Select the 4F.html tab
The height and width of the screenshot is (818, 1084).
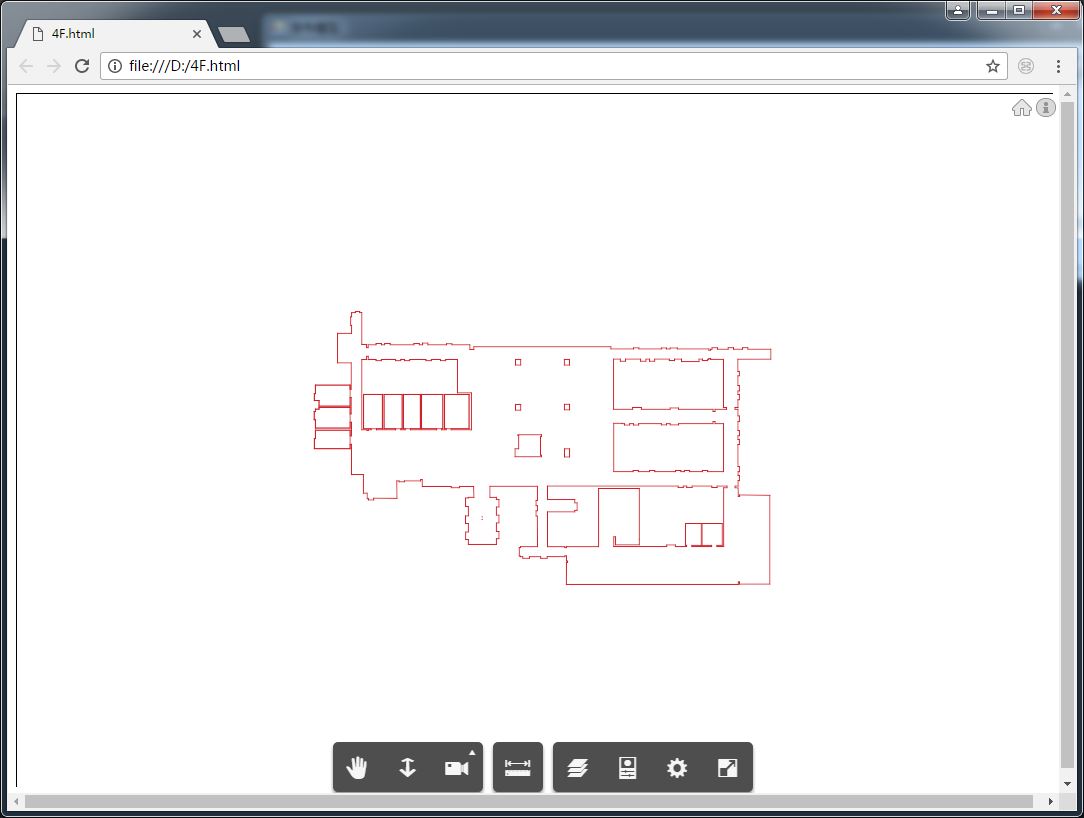tap(114, 33)
